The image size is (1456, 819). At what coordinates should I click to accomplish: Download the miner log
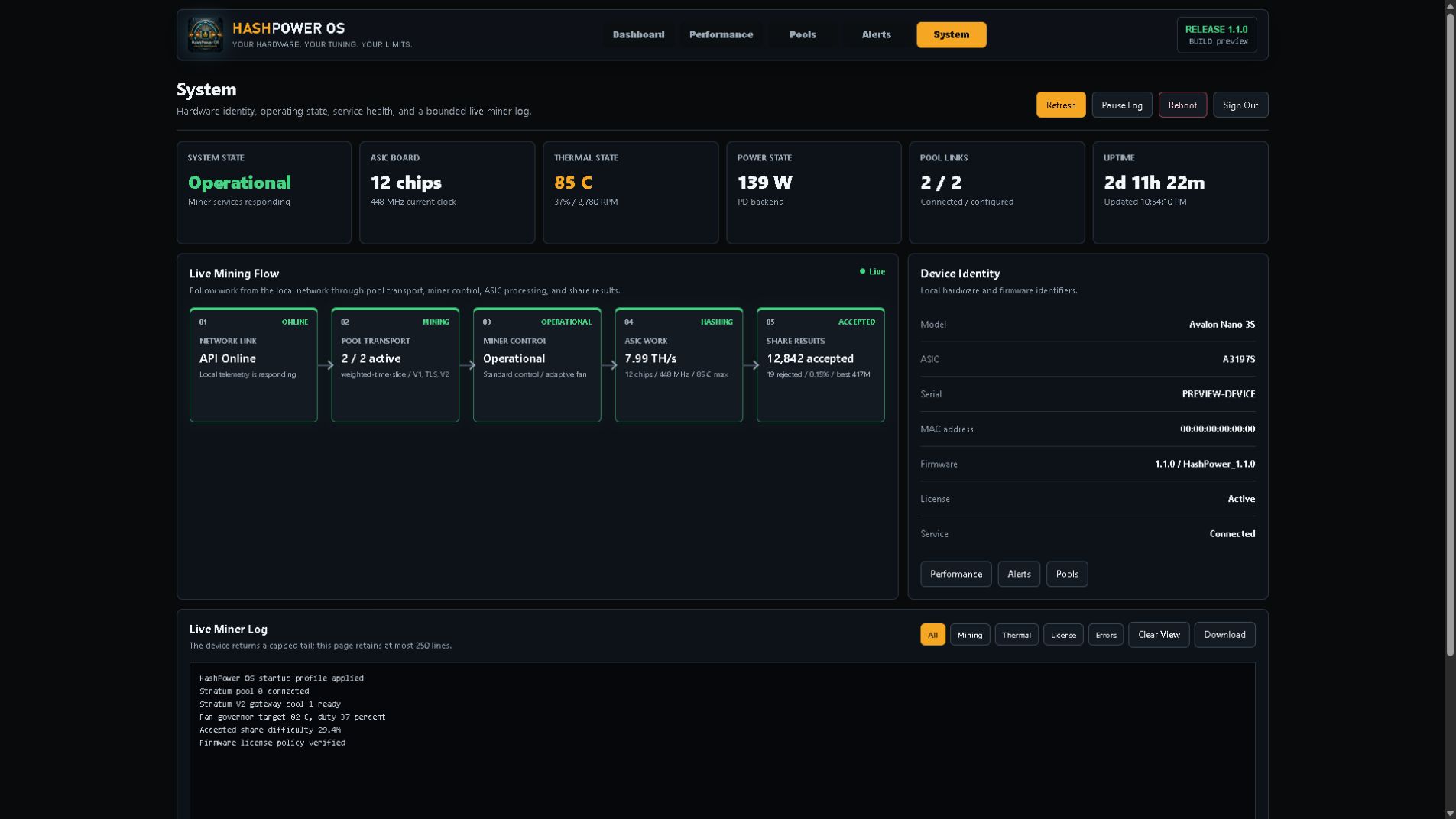tap(1224, 635)
